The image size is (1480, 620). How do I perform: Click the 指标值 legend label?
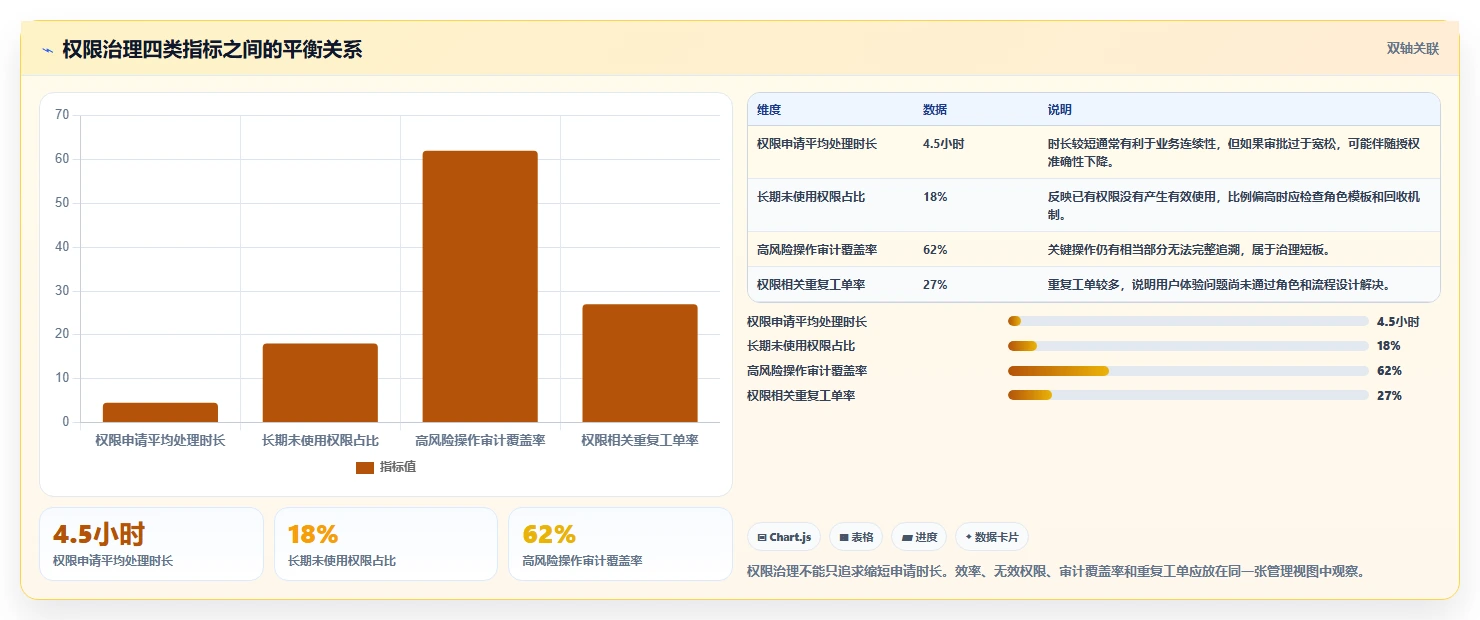(398, 468)
